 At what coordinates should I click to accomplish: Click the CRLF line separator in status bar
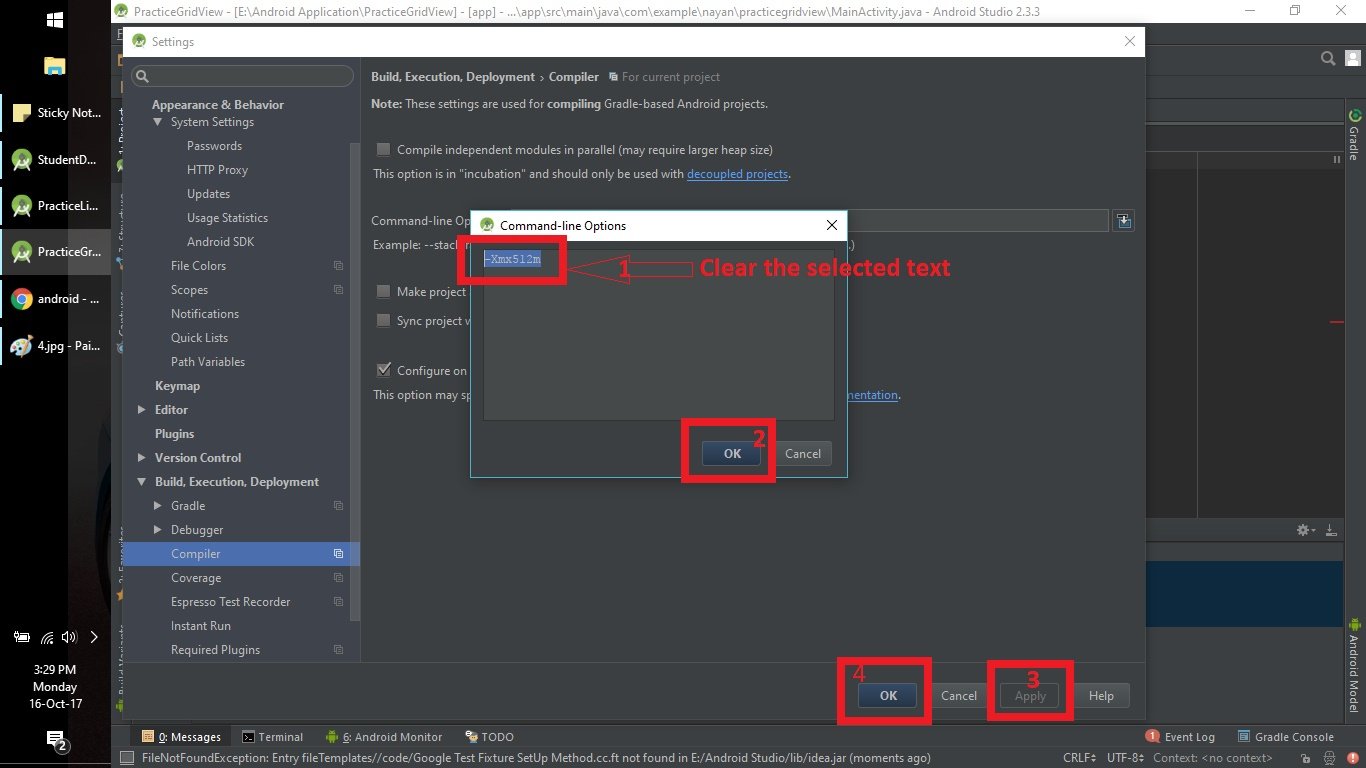1081,758
